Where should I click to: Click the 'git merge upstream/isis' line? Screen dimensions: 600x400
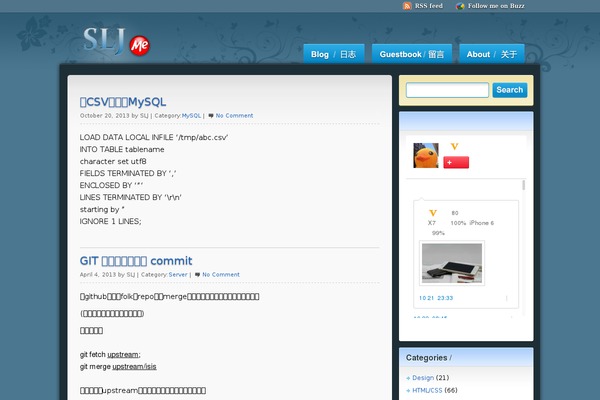pyautogui.click(x=118, y=367)
